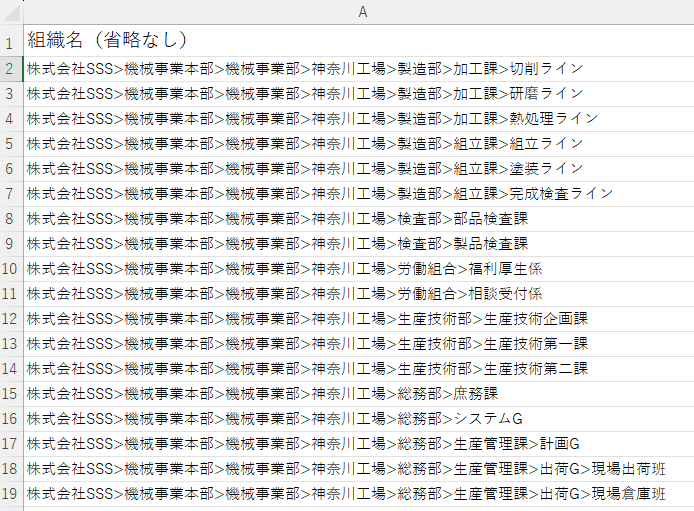This screenshot has width=694, height=511.
Task: Select cell ending with 熱処理ライン
Action: (x=359, y=119)
